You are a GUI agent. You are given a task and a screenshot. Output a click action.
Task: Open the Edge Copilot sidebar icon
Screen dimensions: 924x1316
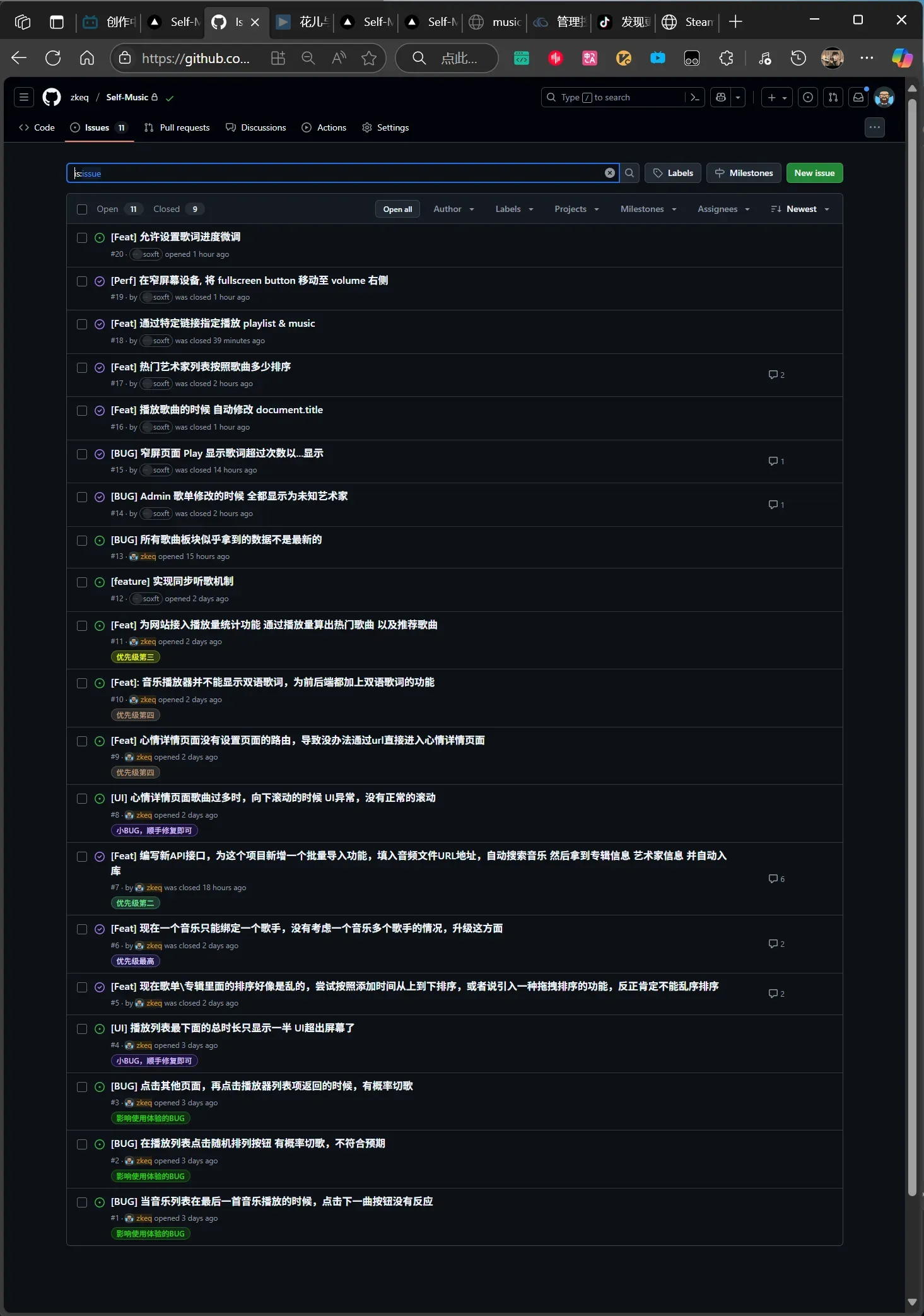pyautogui.click(x=902, y=58)
